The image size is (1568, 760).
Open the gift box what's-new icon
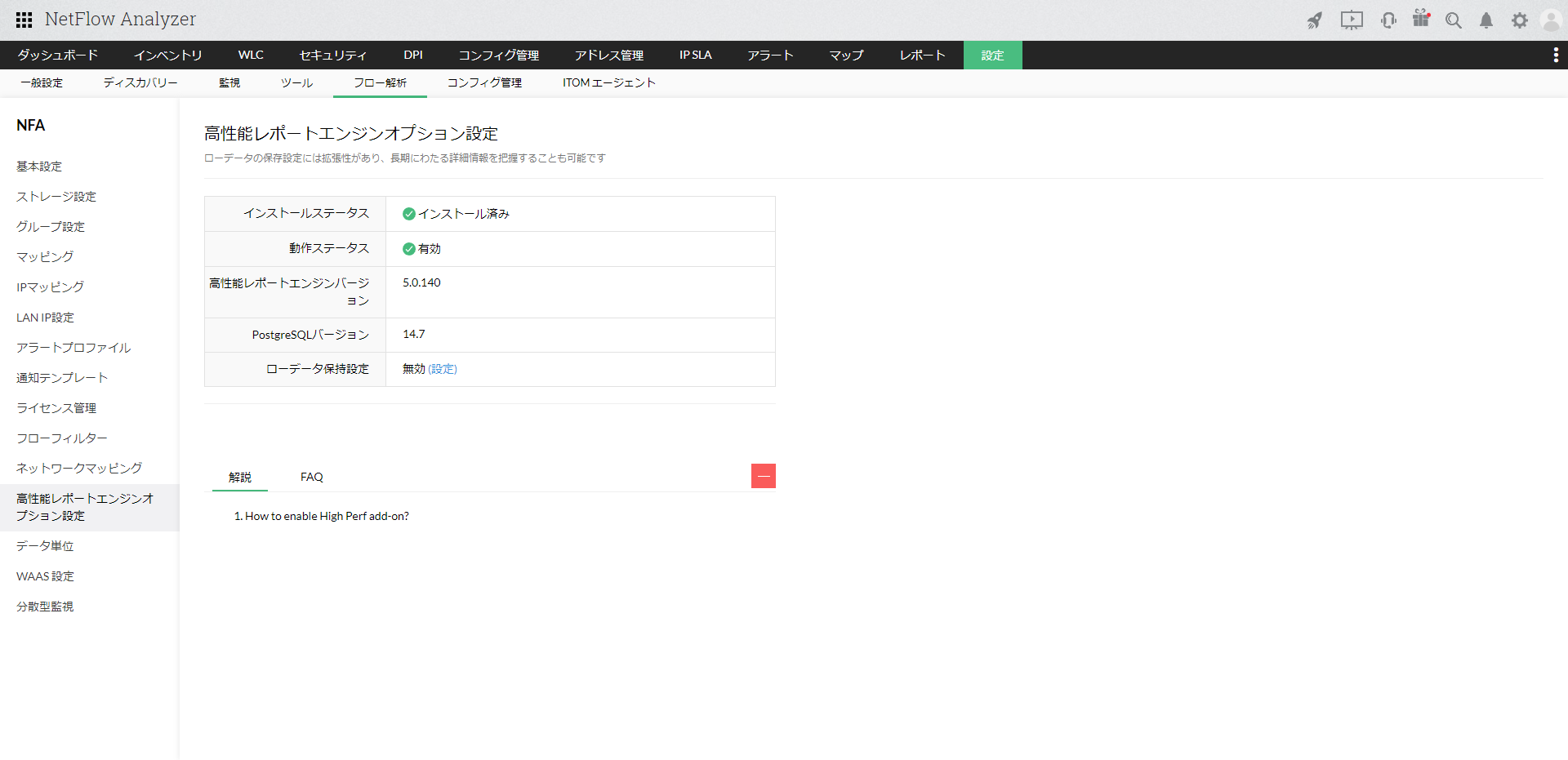click(1421, 20)
